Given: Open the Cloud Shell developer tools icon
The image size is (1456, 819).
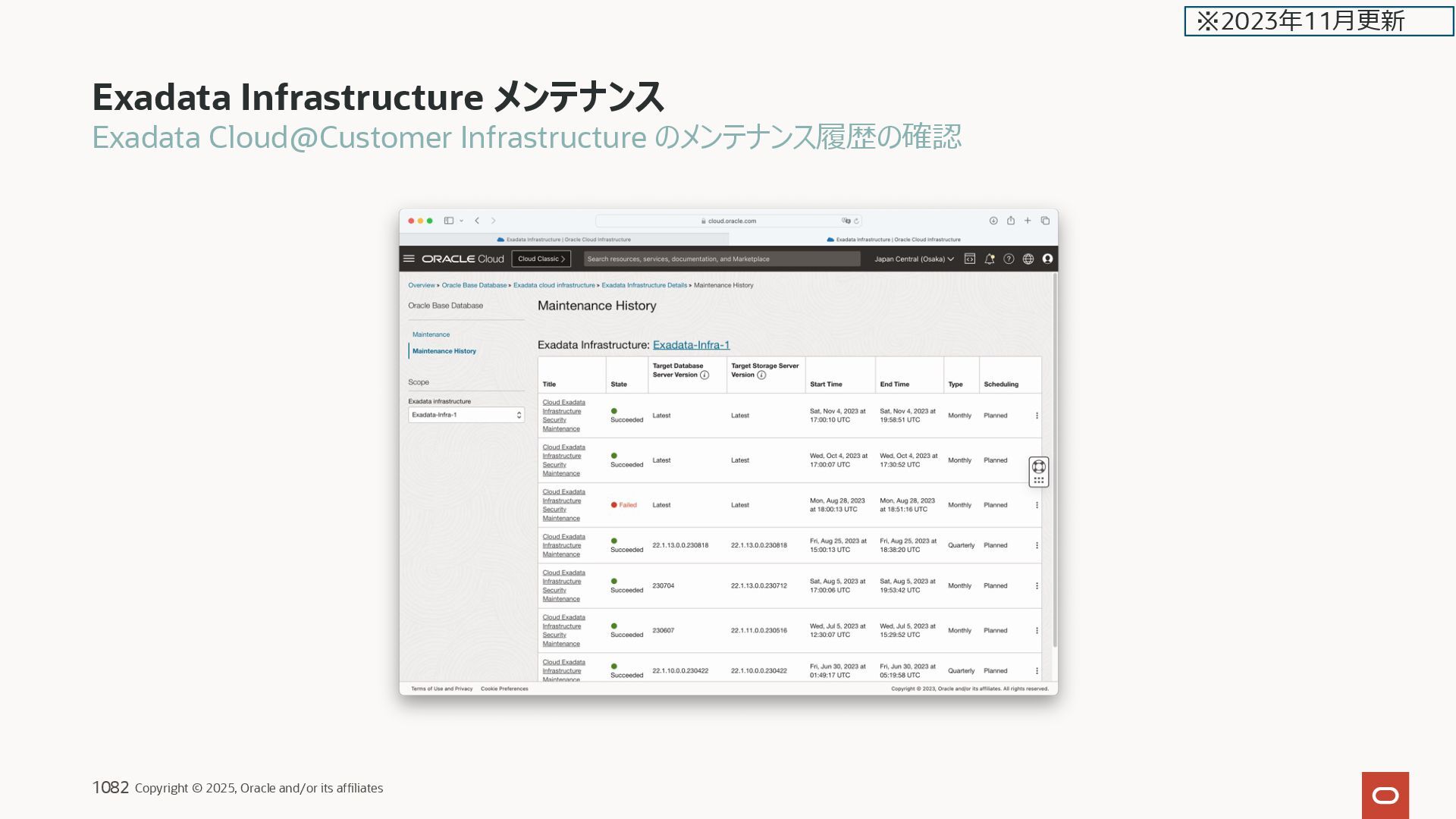Looking at the screenshot, I should (969, 259).
